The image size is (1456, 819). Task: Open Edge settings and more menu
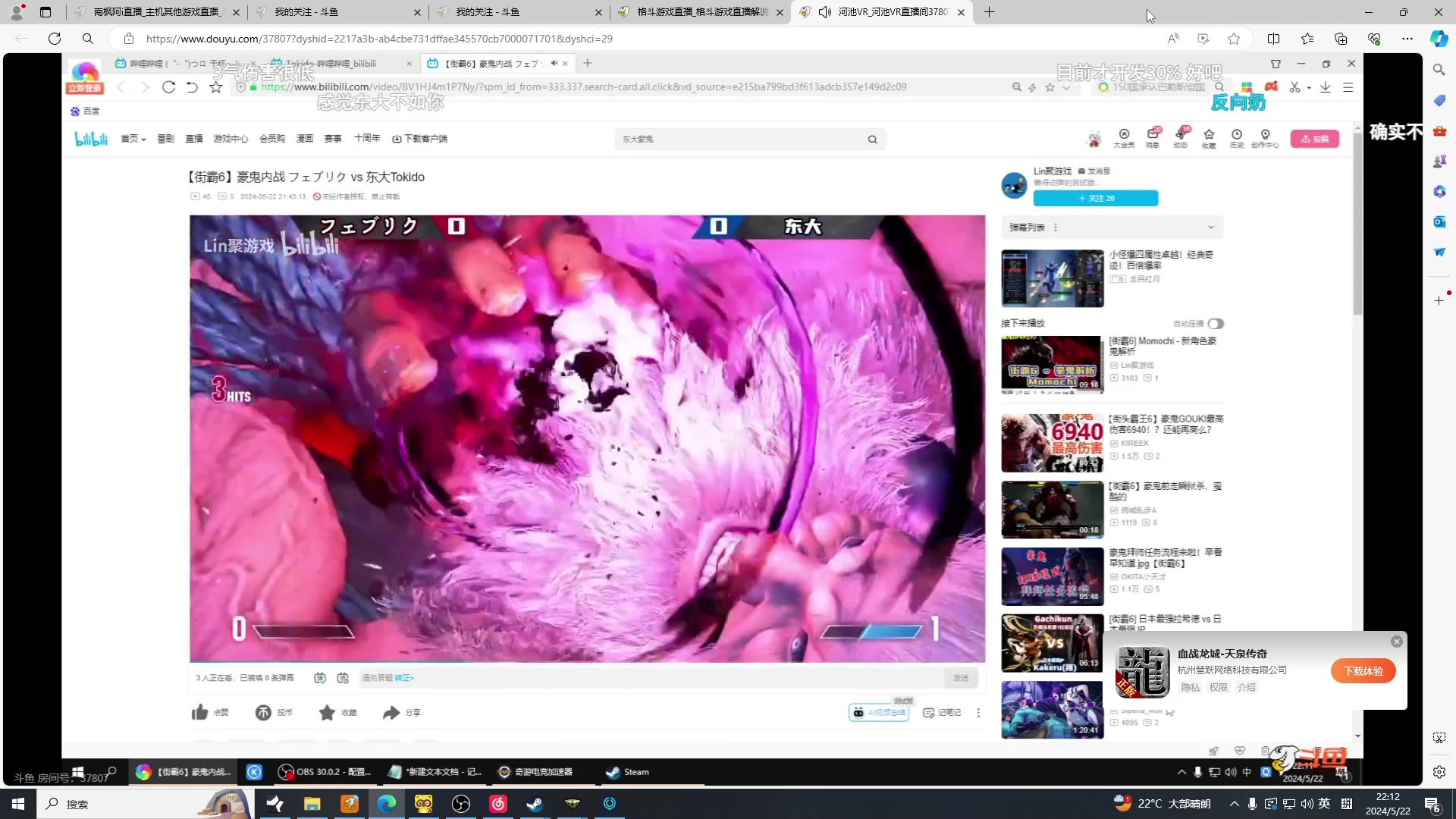[1407, 39]
